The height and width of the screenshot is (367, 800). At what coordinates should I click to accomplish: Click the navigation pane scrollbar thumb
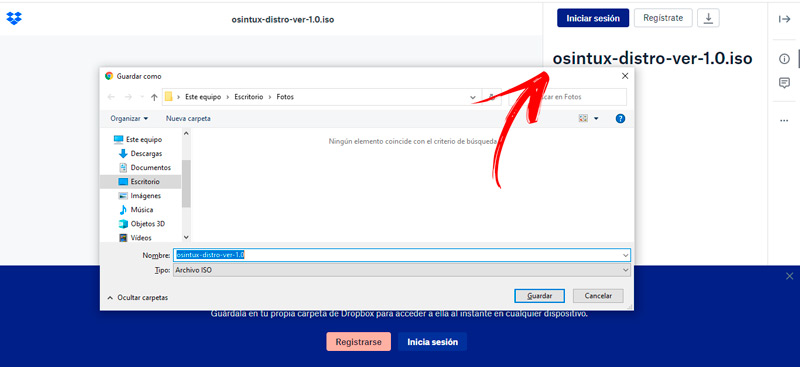(x=186, y=184)
